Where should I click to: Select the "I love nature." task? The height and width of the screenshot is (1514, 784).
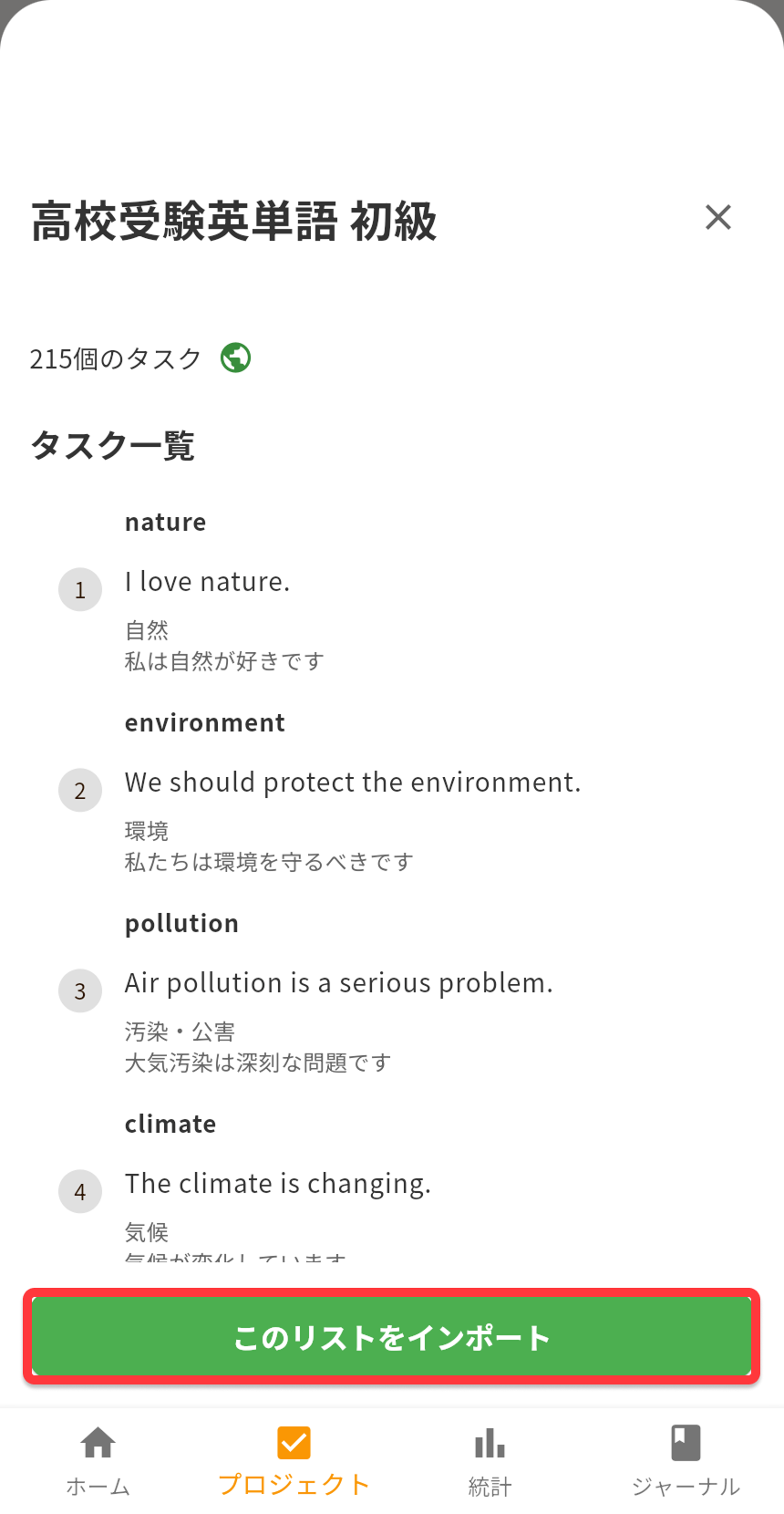[208, 582]
